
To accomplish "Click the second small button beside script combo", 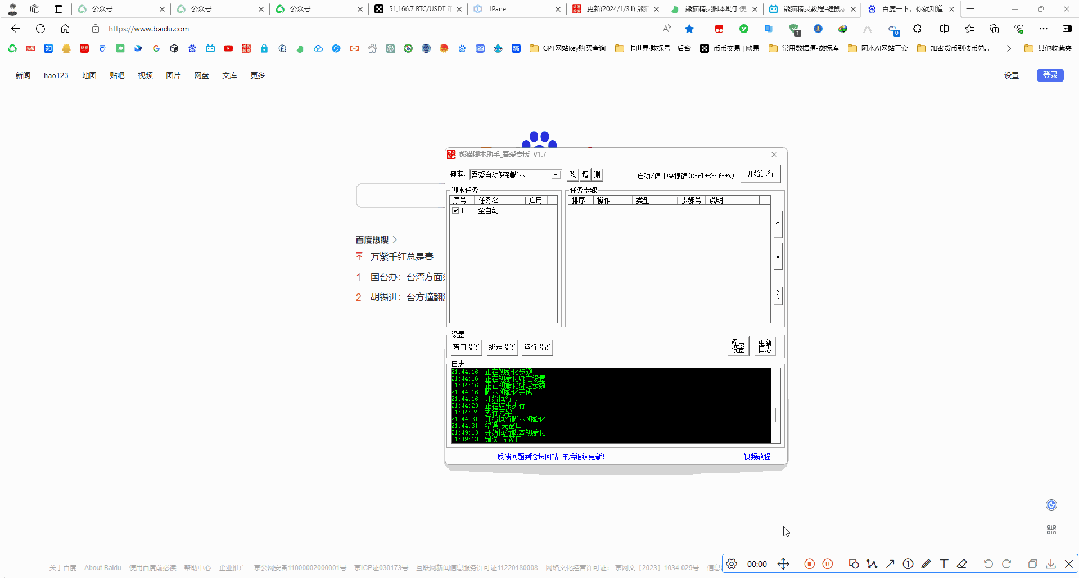I will click(x=585, y=175).
